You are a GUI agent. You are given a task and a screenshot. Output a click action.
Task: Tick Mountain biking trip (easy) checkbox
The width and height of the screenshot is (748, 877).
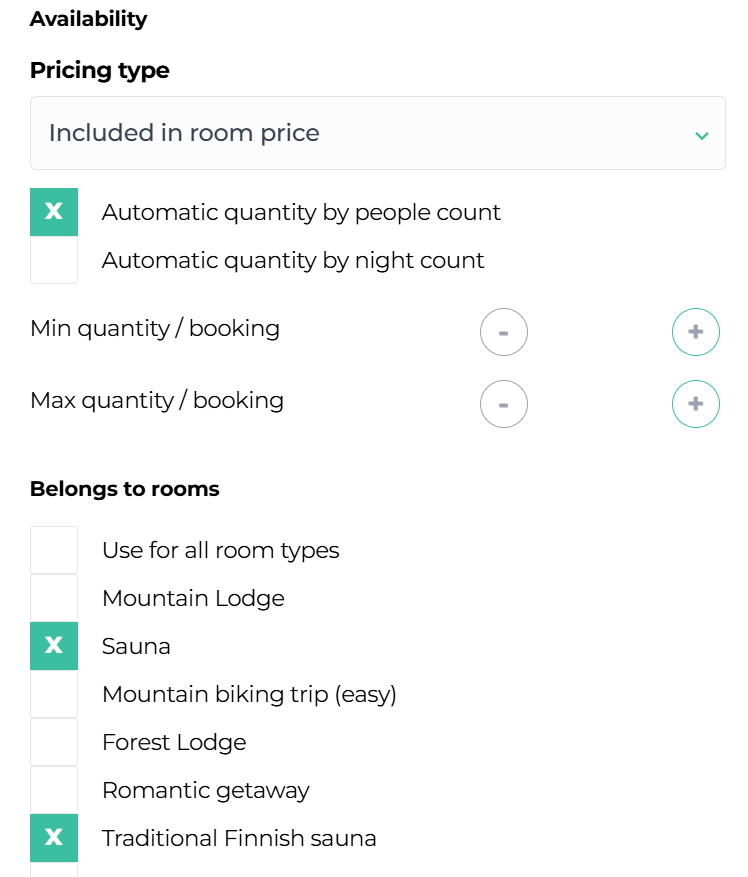tap(54, 694)
